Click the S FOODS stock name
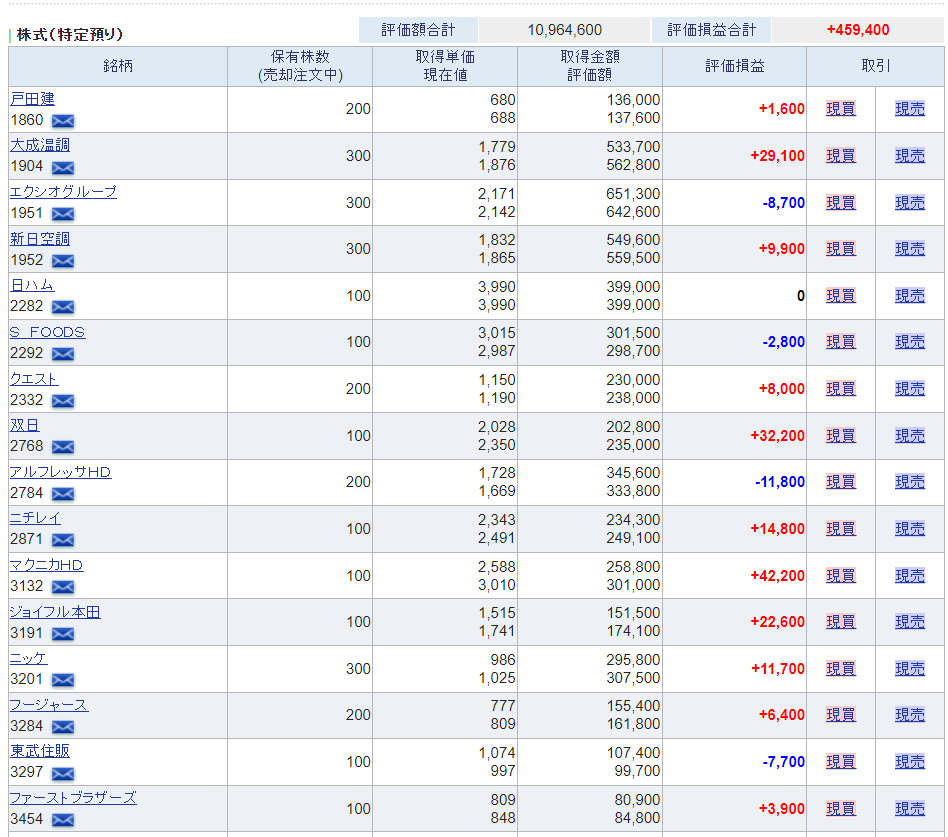948x837 pixels. (48, 332)
